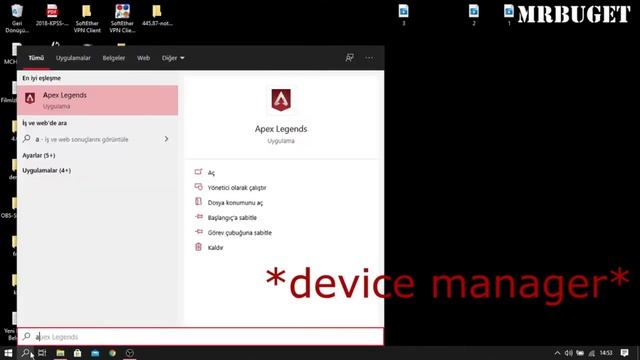The height and width of the screenshot is (360, 640).
Task: Click the taskbar clock 14:53
Action: [606, 353]
